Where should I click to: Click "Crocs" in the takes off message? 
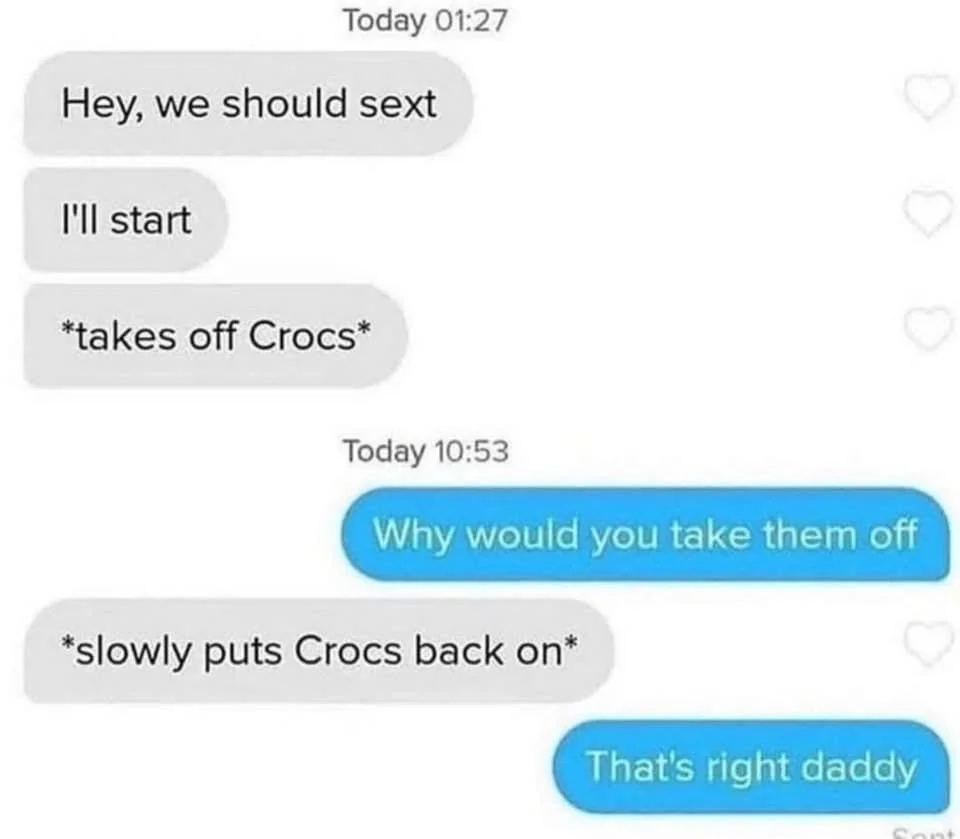[304, 336]
